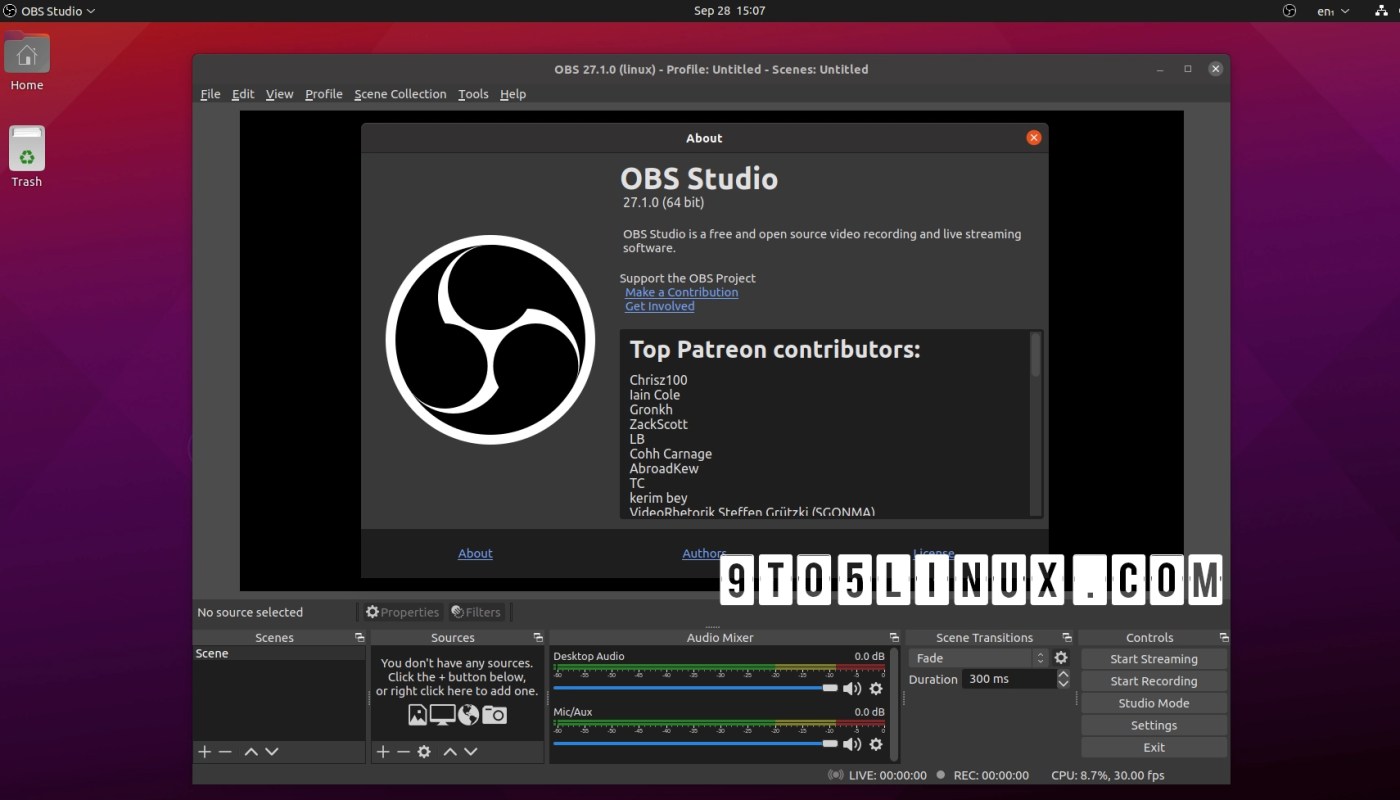Close the About dialog

(x=1034, y=138)
